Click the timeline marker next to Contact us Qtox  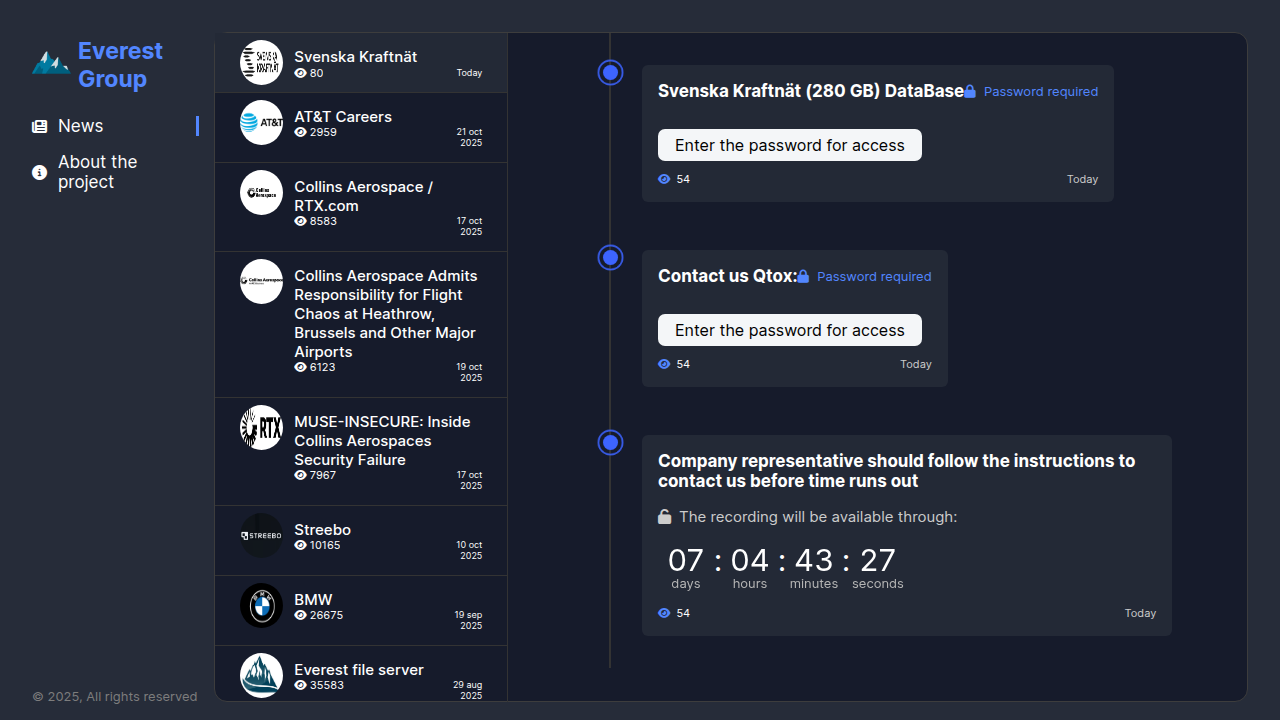pos(610,258)
